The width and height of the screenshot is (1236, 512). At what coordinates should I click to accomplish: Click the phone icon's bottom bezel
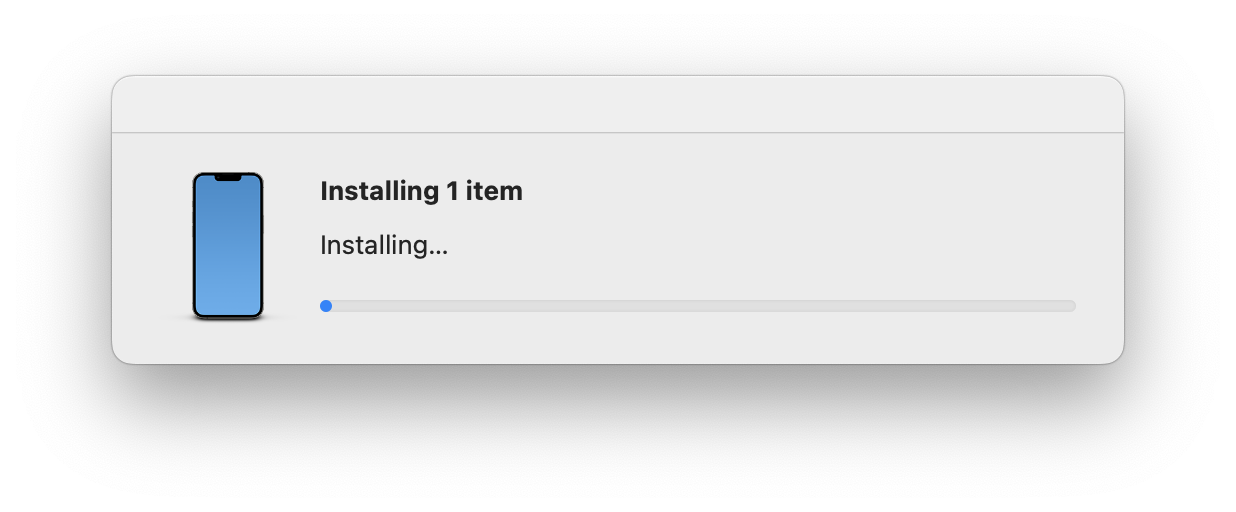[x=228, y=317]
